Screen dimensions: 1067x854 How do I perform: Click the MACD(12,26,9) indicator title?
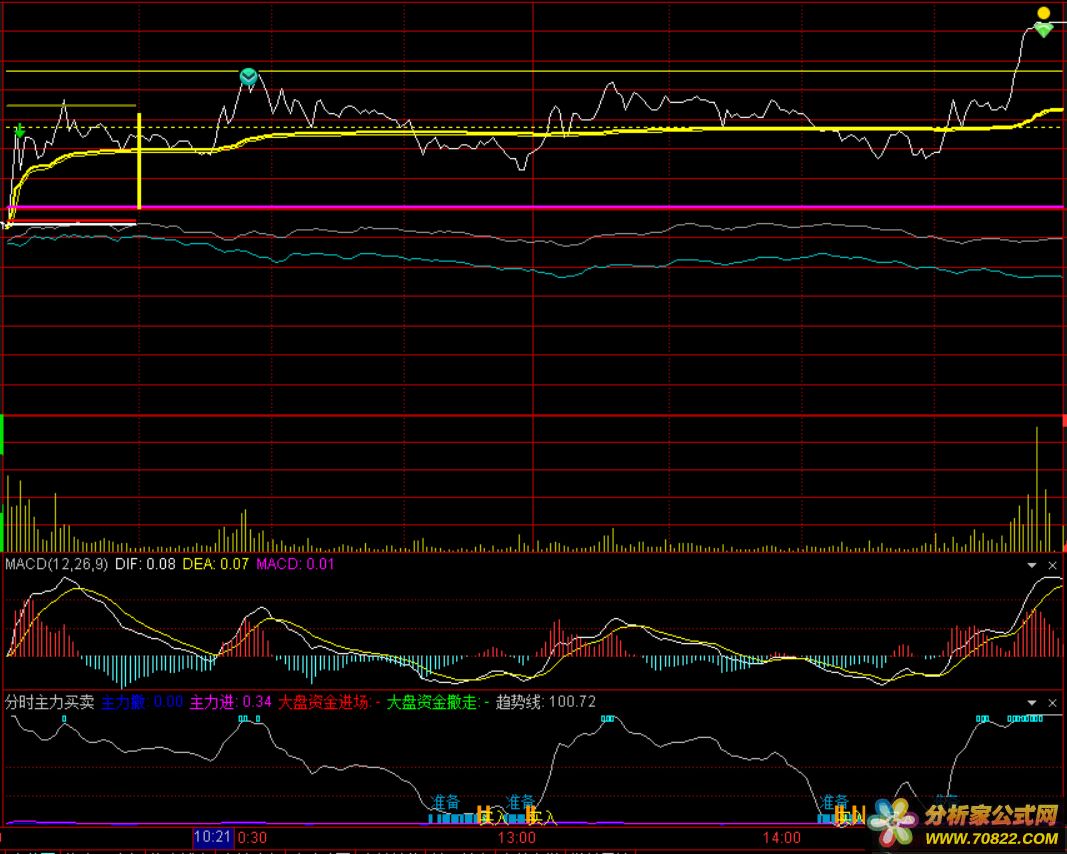pyautogui.click(x=57, y=564)
